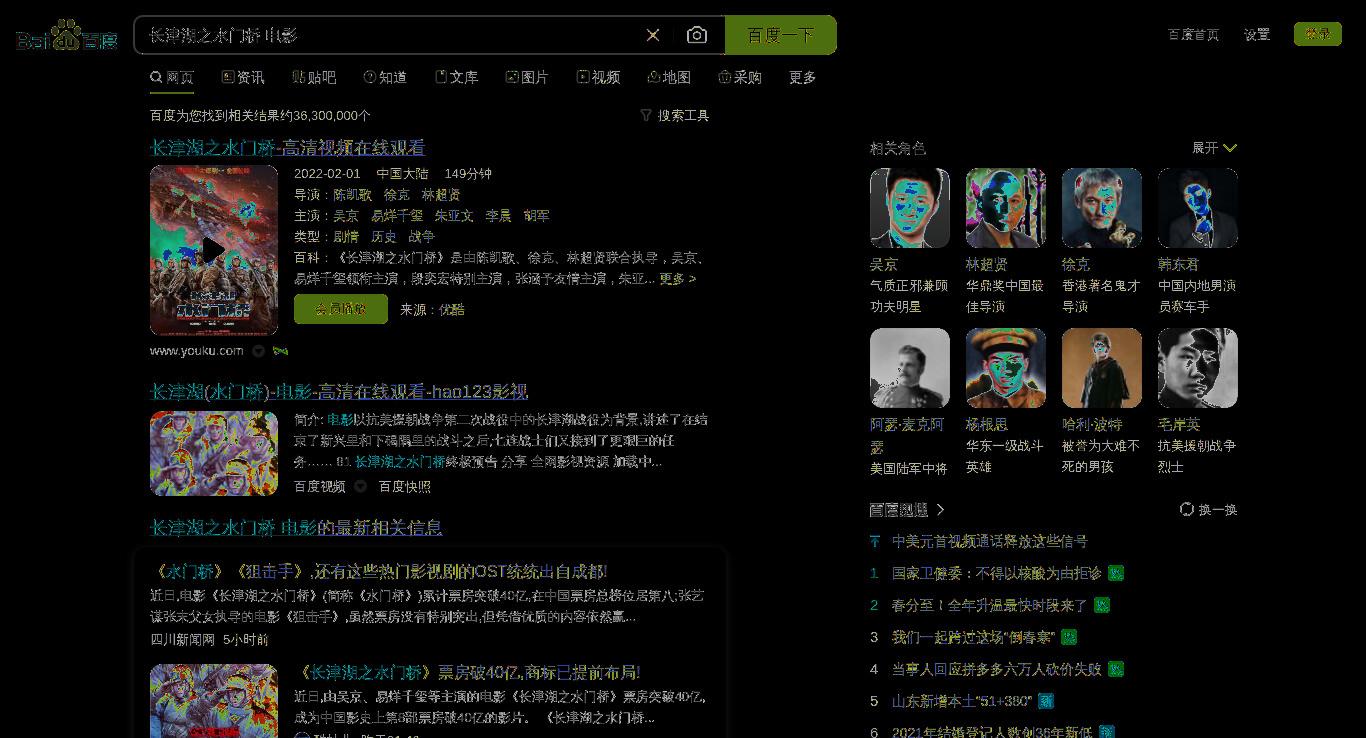
Task: Select the 地图 tab
Action: pos(669,77)
